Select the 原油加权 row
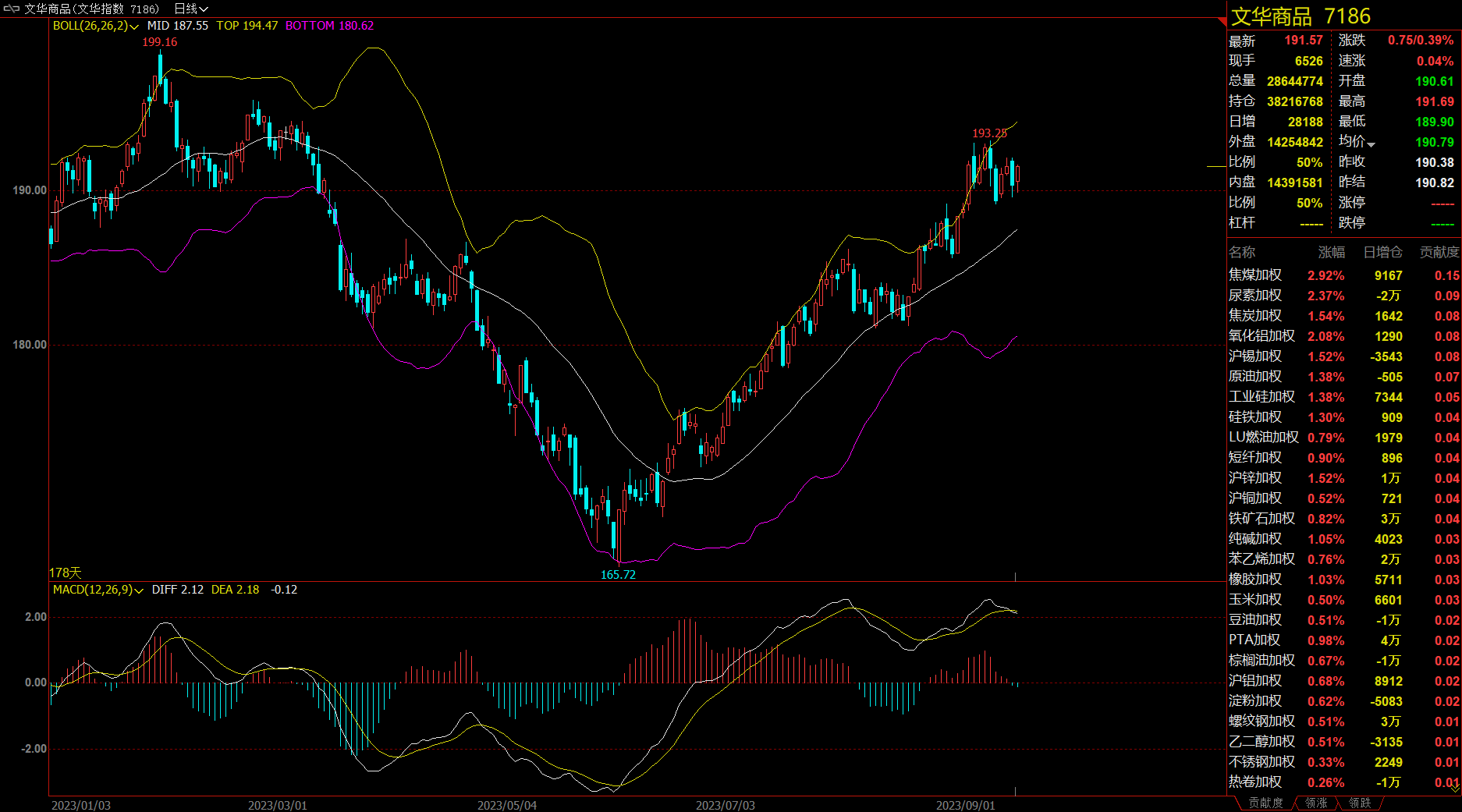This screenshot has height=812, width=1462. (1344, 377)
